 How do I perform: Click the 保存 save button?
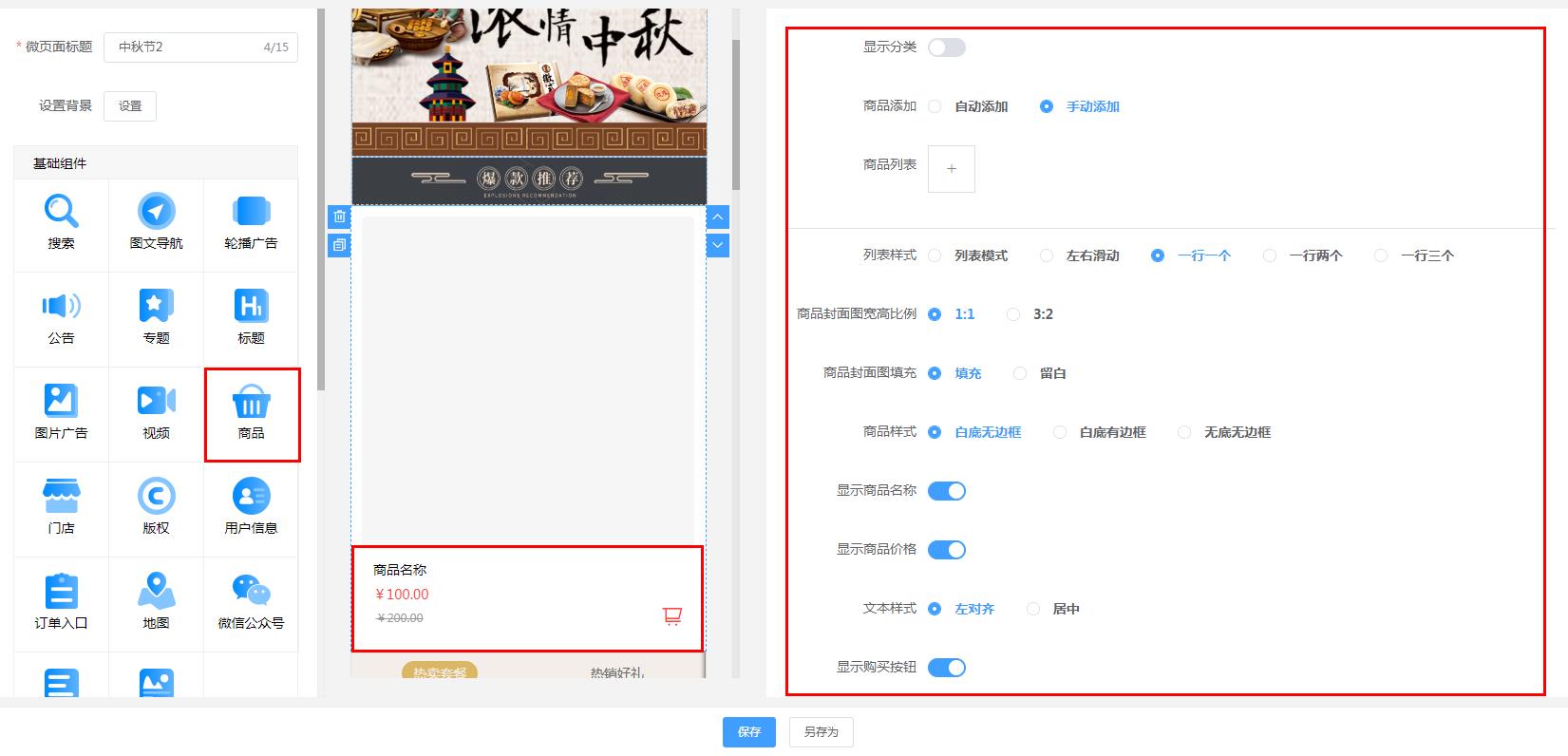tap(749, 732)
